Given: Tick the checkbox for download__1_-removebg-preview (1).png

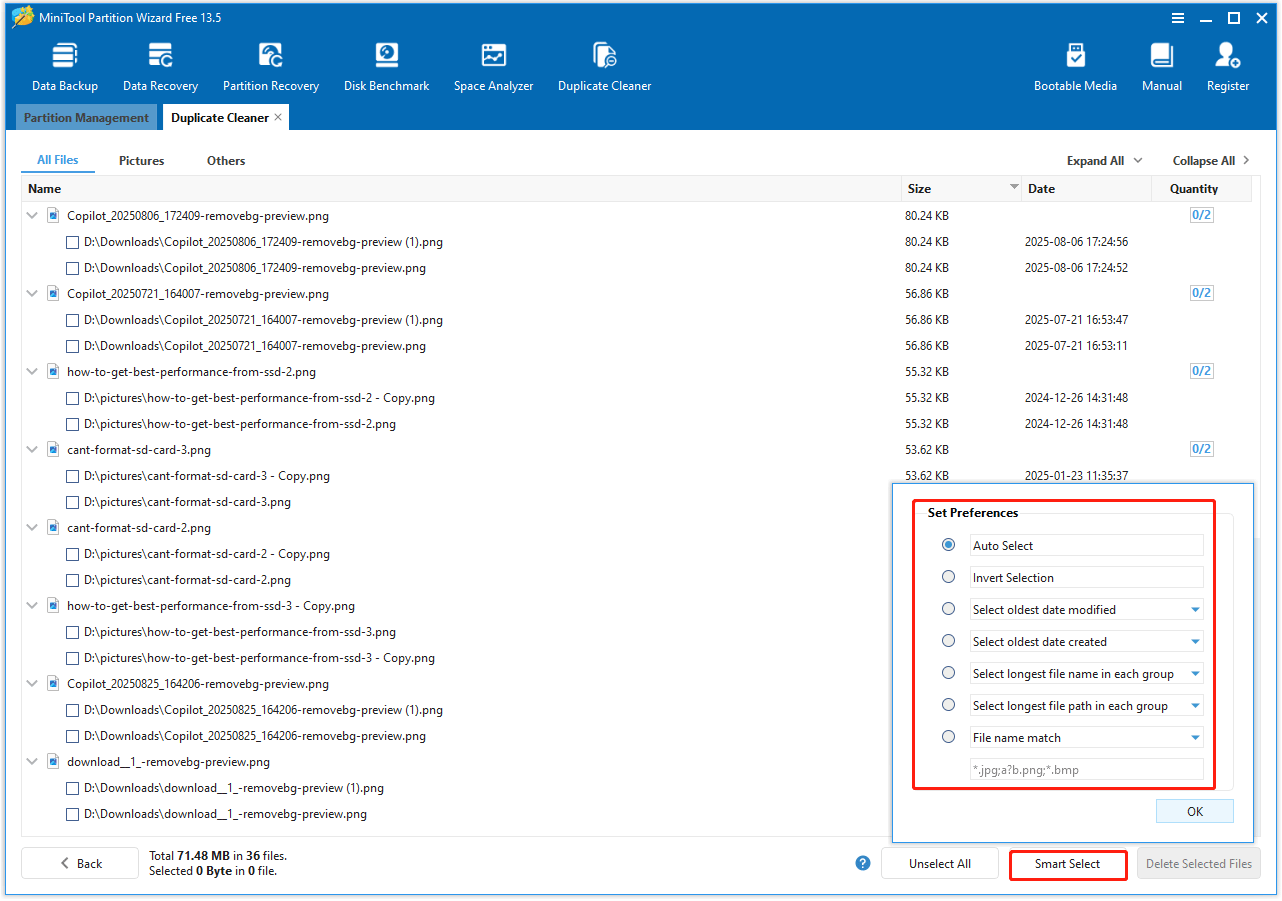Looking at the screenshot, I should 72,788.
